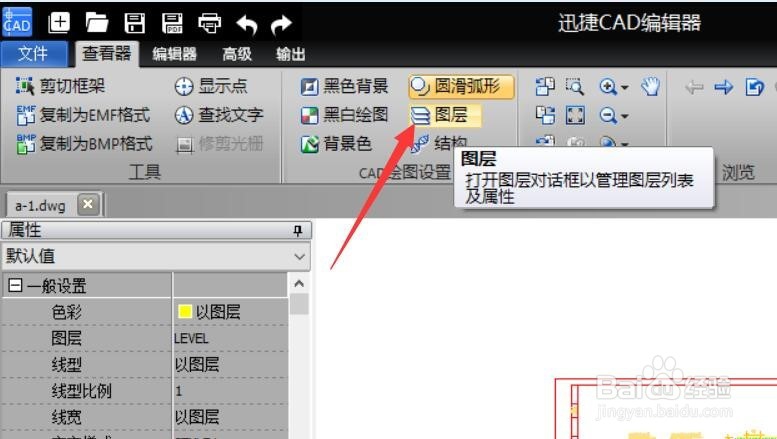Viewport: 777px width, 439px height.
Task: Close the a-1.dwg tab
Action: pyautogui.click(x=88, y=204)
